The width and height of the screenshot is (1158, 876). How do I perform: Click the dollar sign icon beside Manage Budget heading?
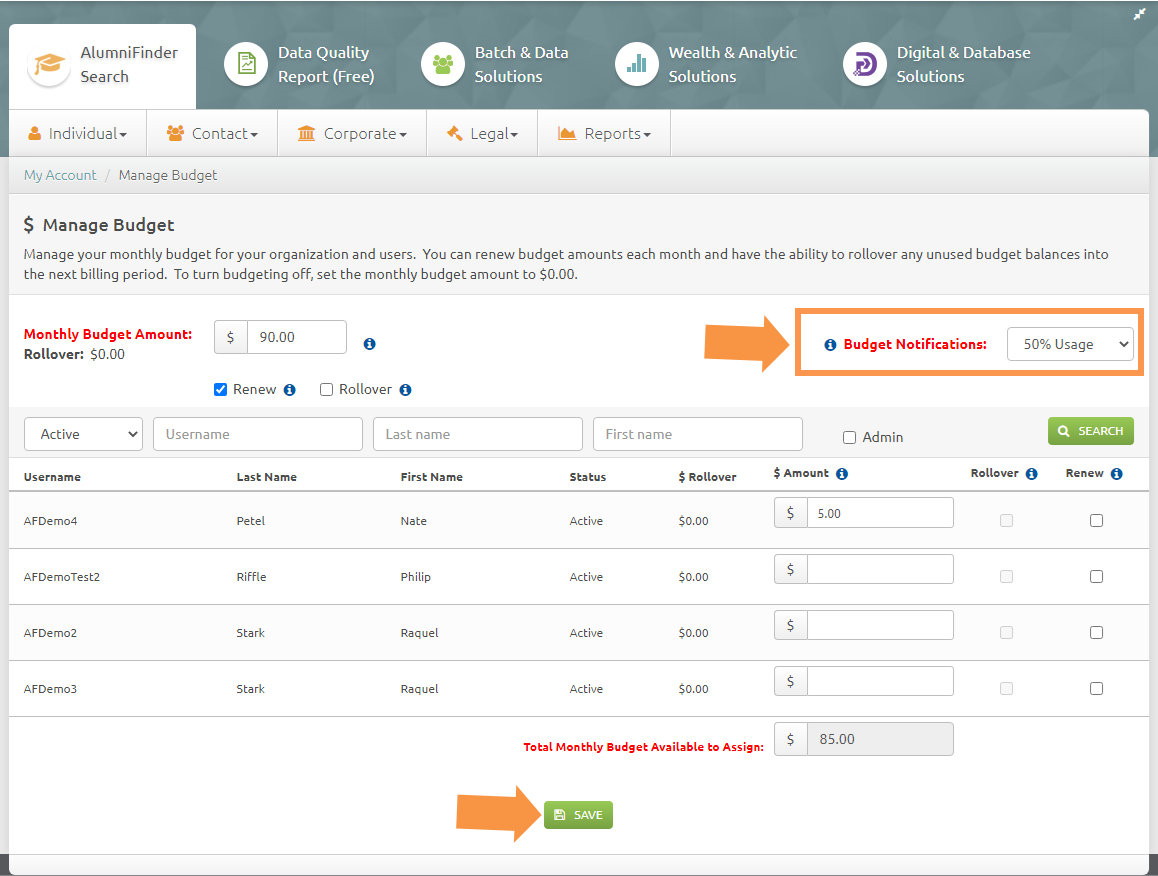(29, 225)
